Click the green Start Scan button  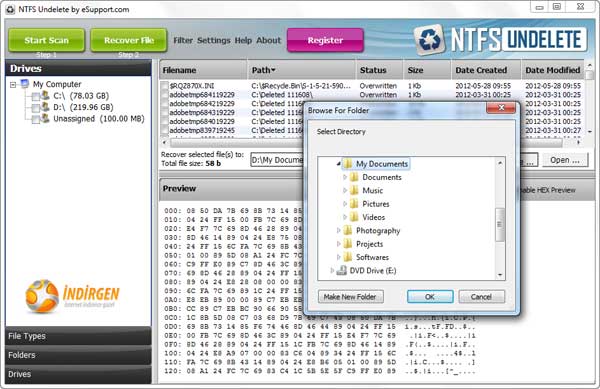47,40
